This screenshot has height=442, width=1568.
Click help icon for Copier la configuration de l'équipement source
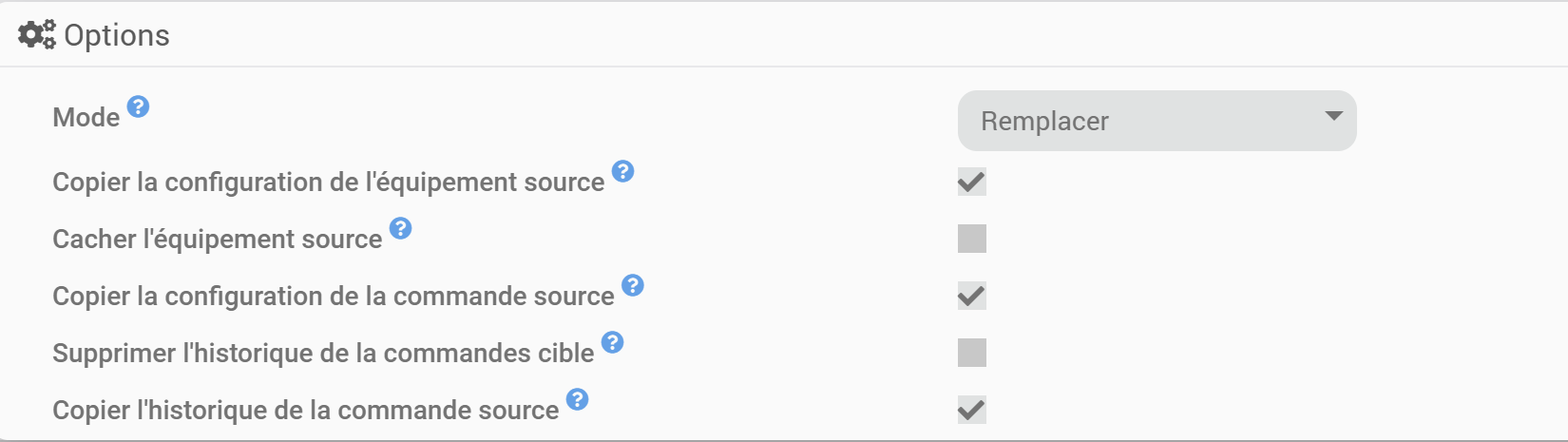pos(622,171)
